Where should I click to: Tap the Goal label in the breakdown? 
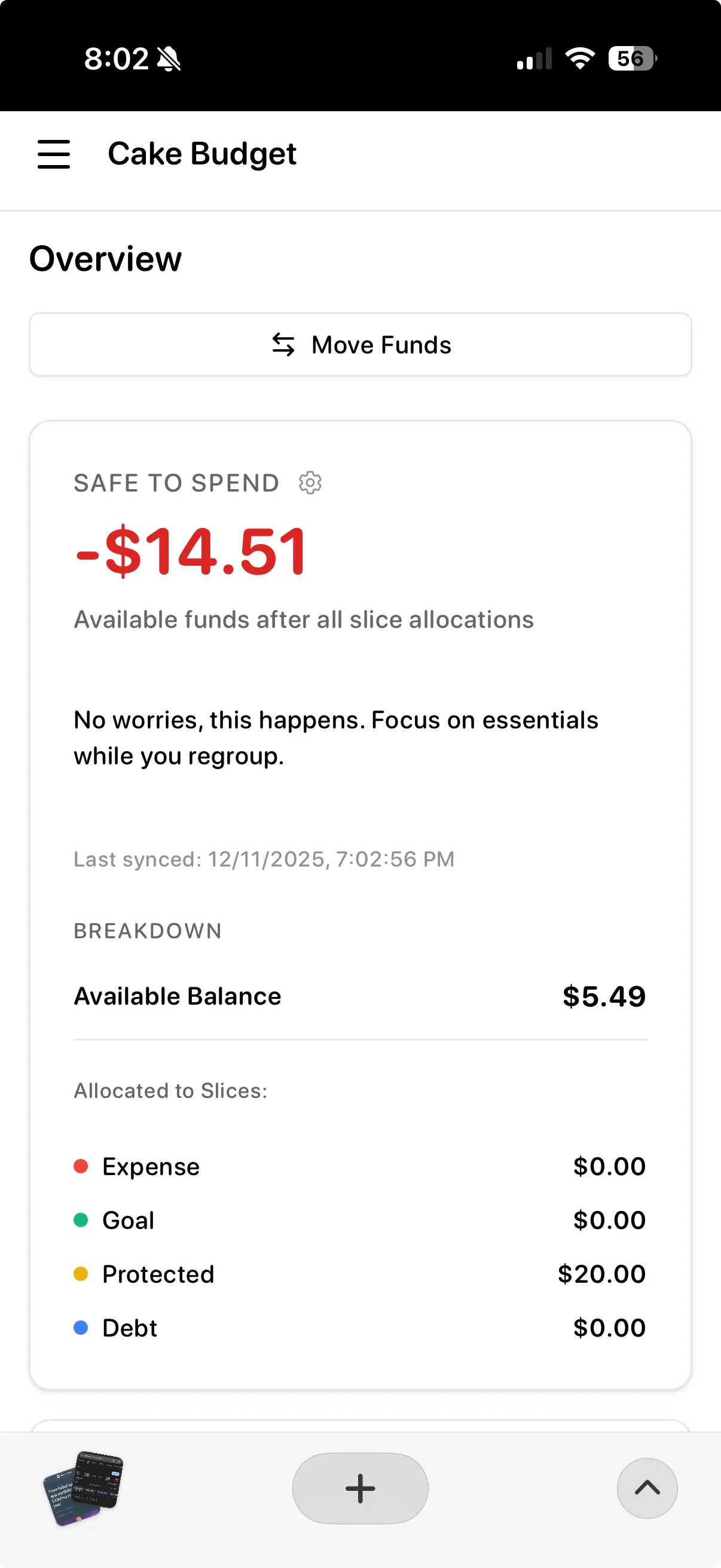pyautogui.click(x=128, y=1219)
